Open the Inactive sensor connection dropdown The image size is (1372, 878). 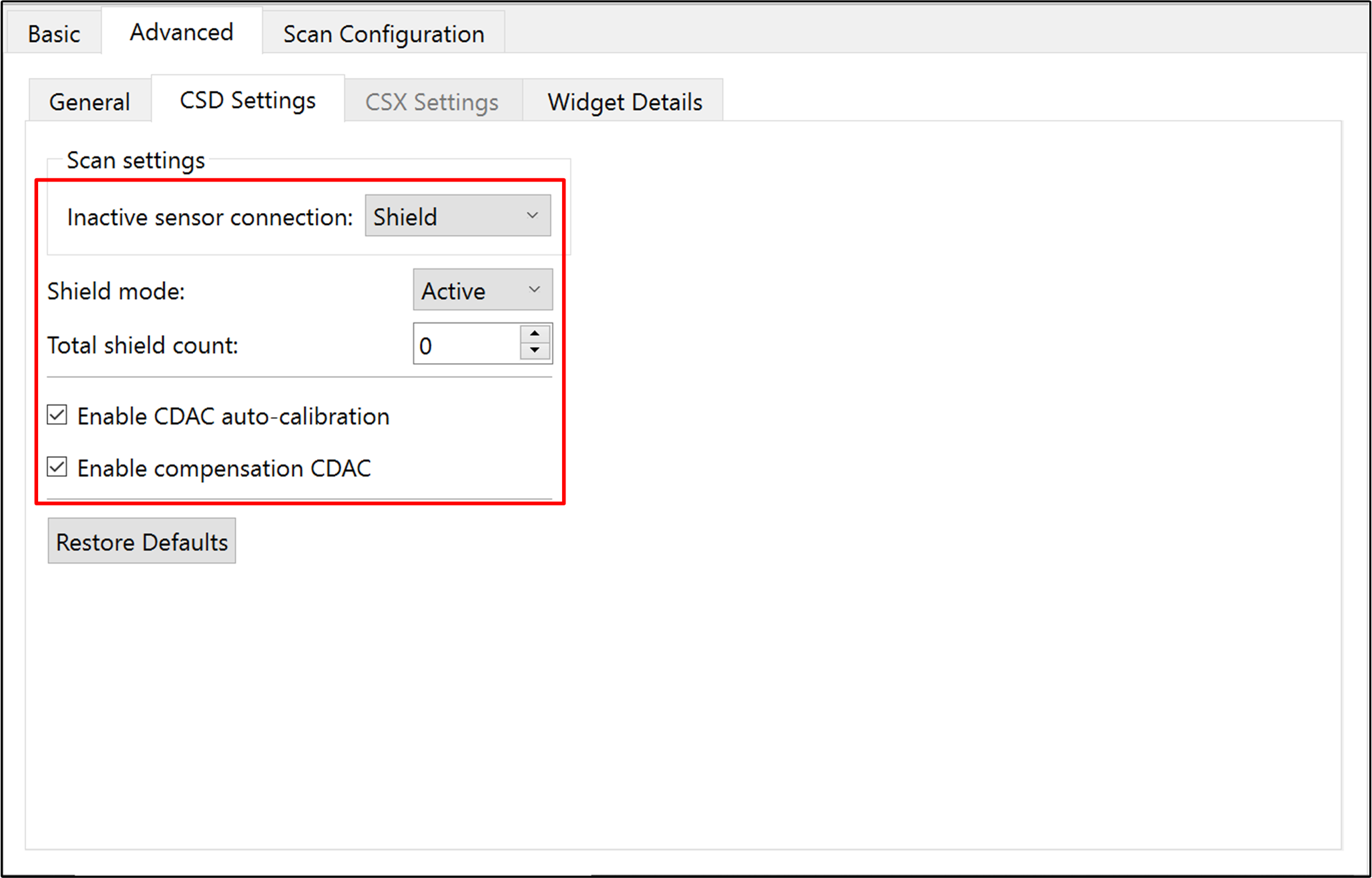click(x=458, y=216)
